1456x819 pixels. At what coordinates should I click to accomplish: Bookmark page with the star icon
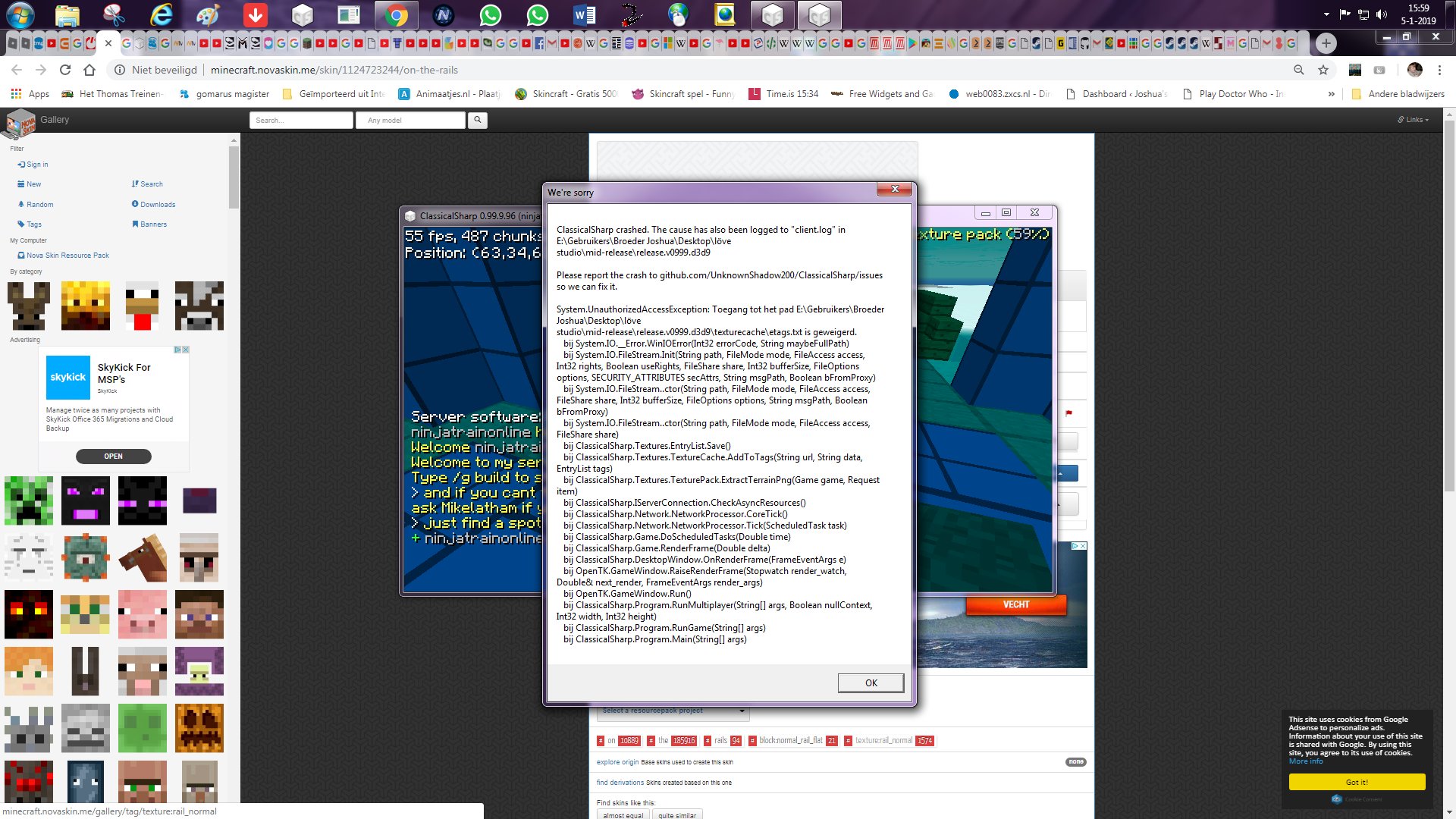(1323, 70)
